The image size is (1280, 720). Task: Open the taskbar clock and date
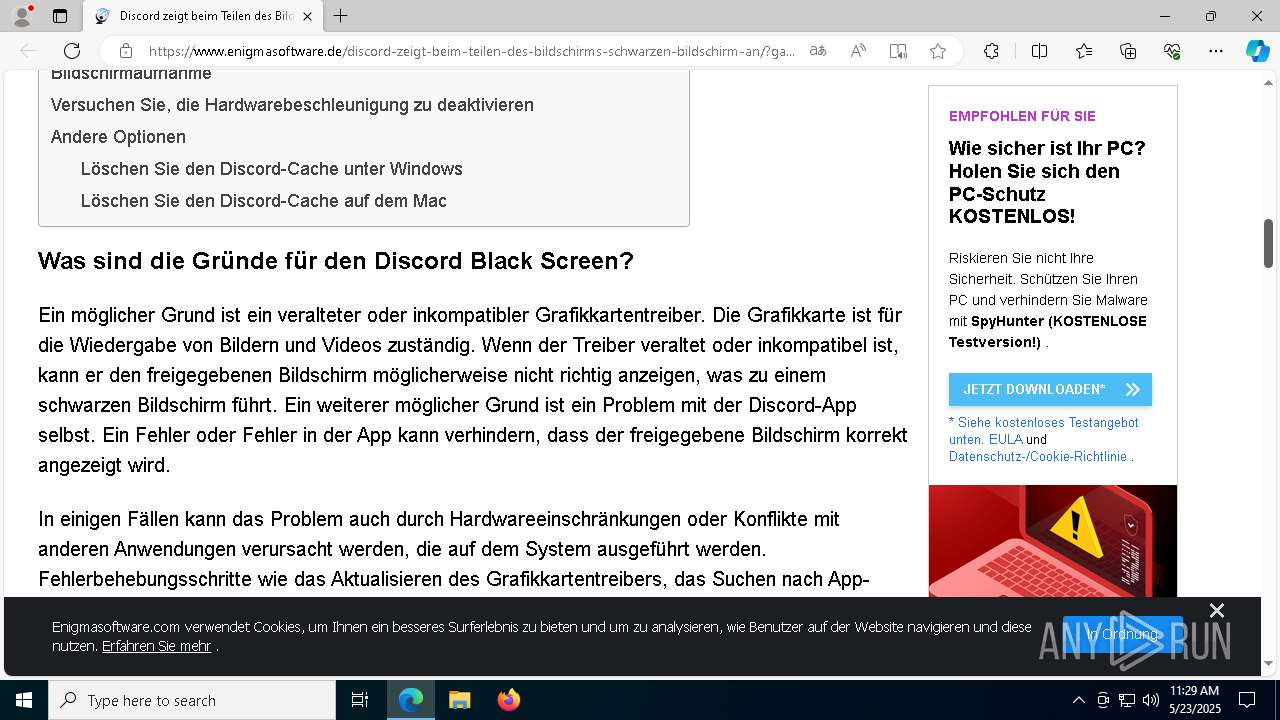pyautogui.click(x=1194, y=700)
